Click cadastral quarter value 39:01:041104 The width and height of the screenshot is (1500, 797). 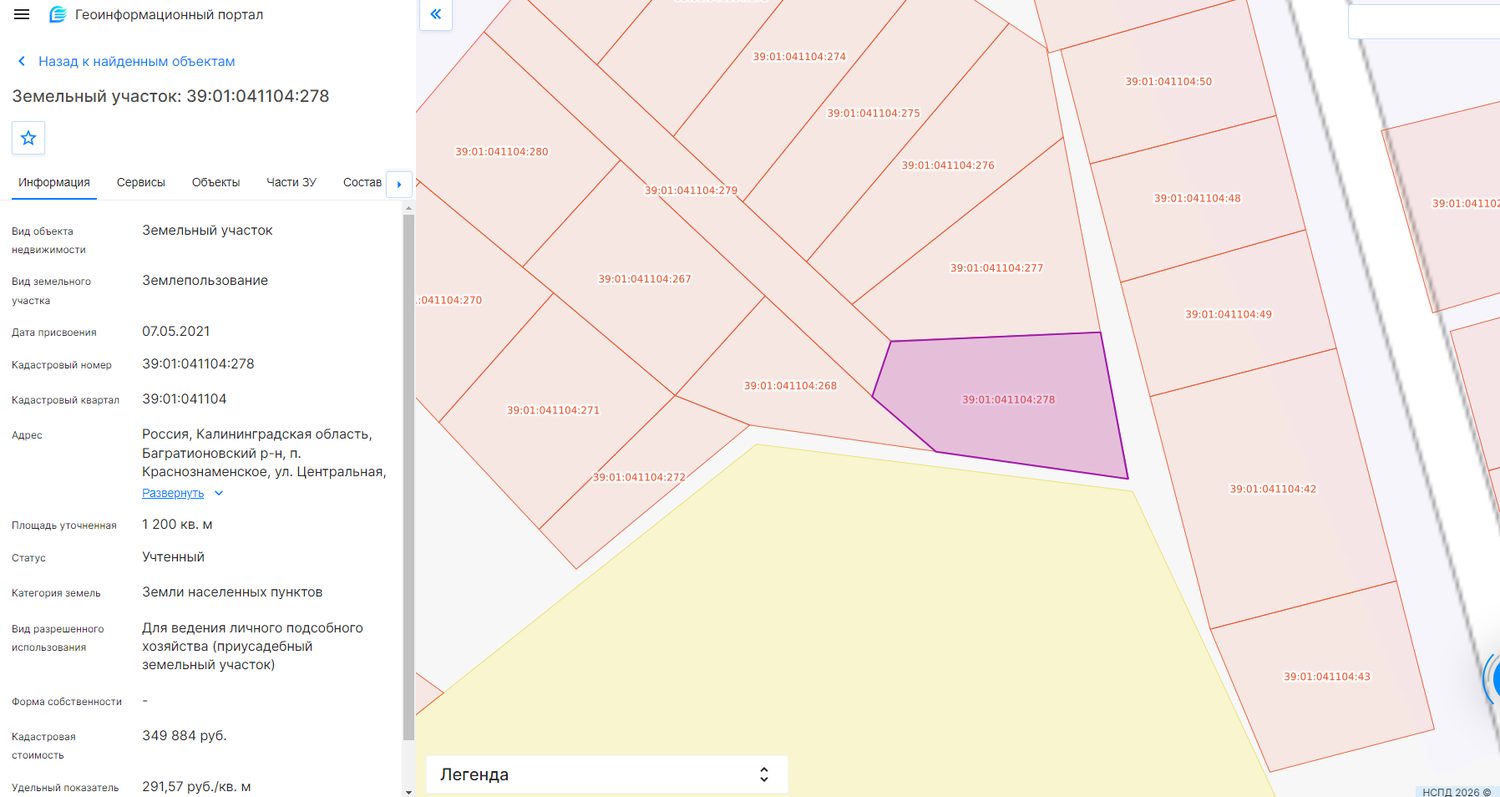click(x=184, y=399)
